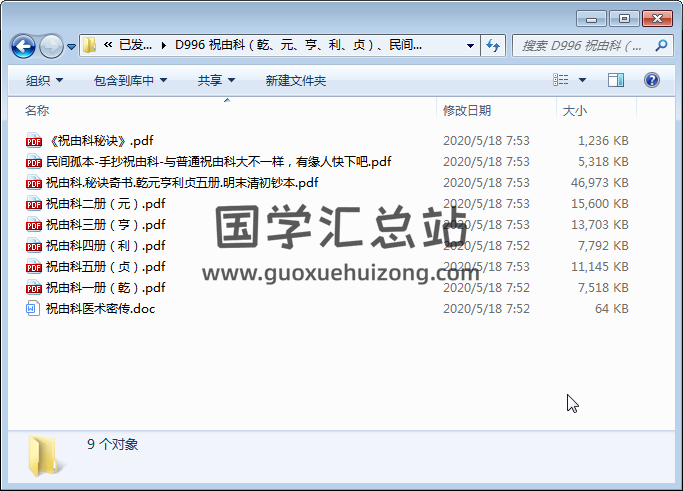Expand the address bar history dropdown

pyautogui.click(x=471, y=45)
